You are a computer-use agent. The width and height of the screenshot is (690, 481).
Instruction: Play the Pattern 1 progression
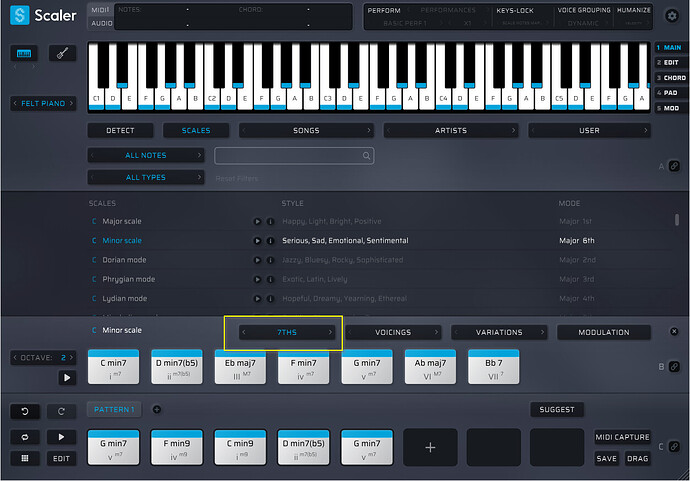[61, 437]
